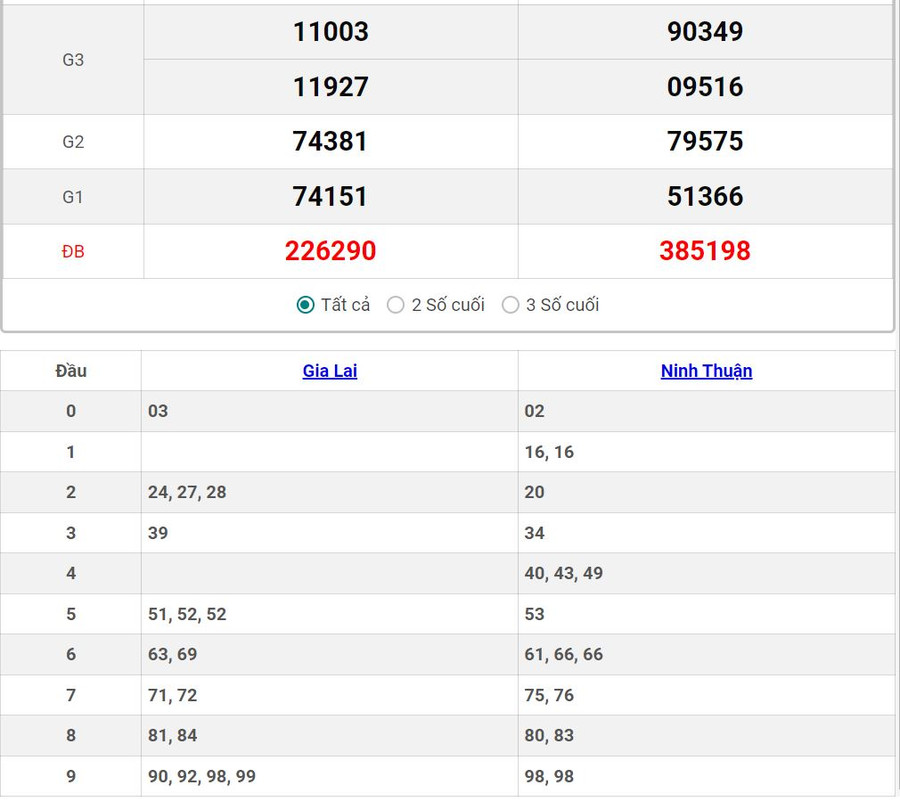This screenshot has width=900, height=801.
Task: Select the G1 result 51366
Action: tap(705, 196)
